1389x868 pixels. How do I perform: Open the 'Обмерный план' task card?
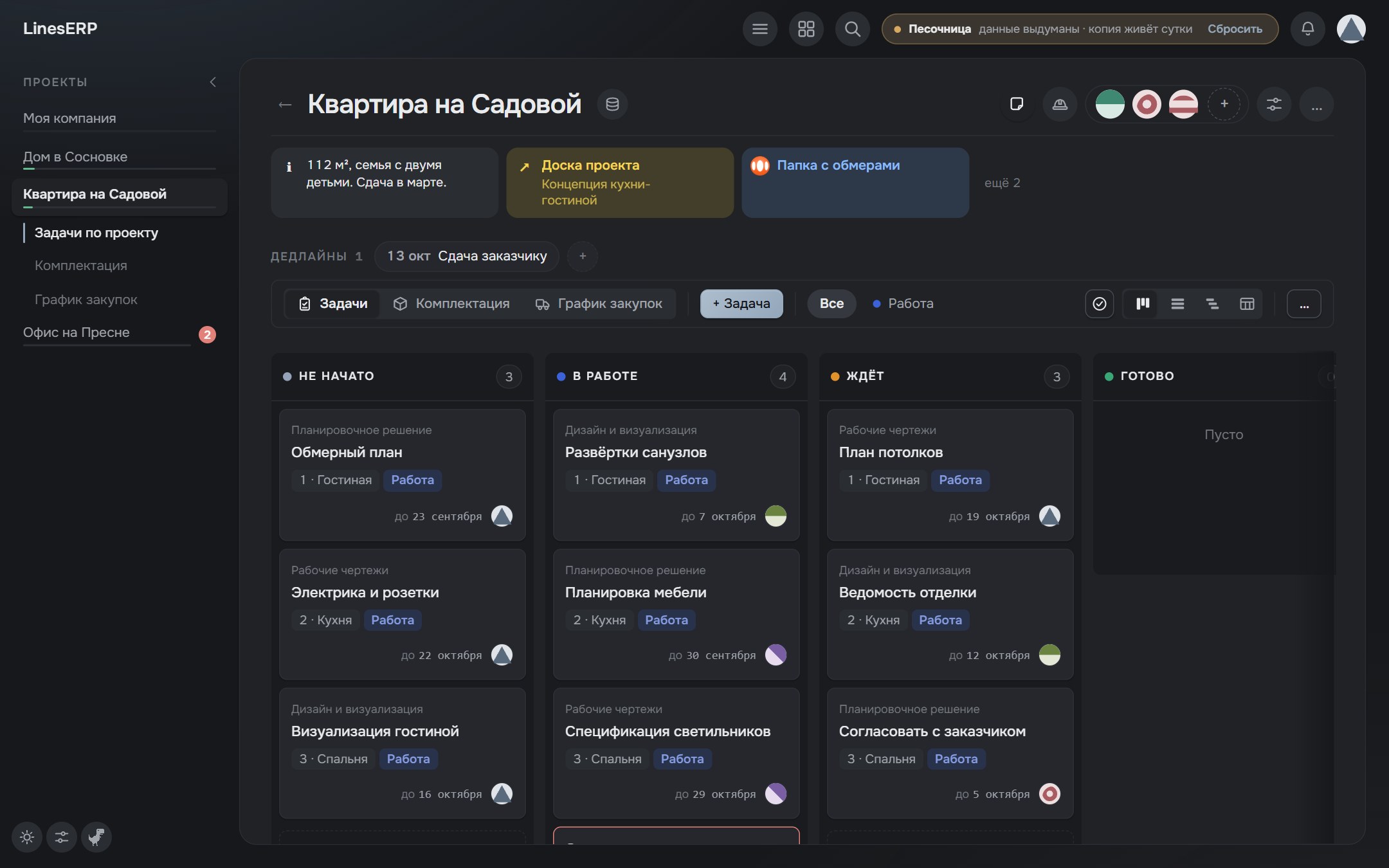(403, 475)
